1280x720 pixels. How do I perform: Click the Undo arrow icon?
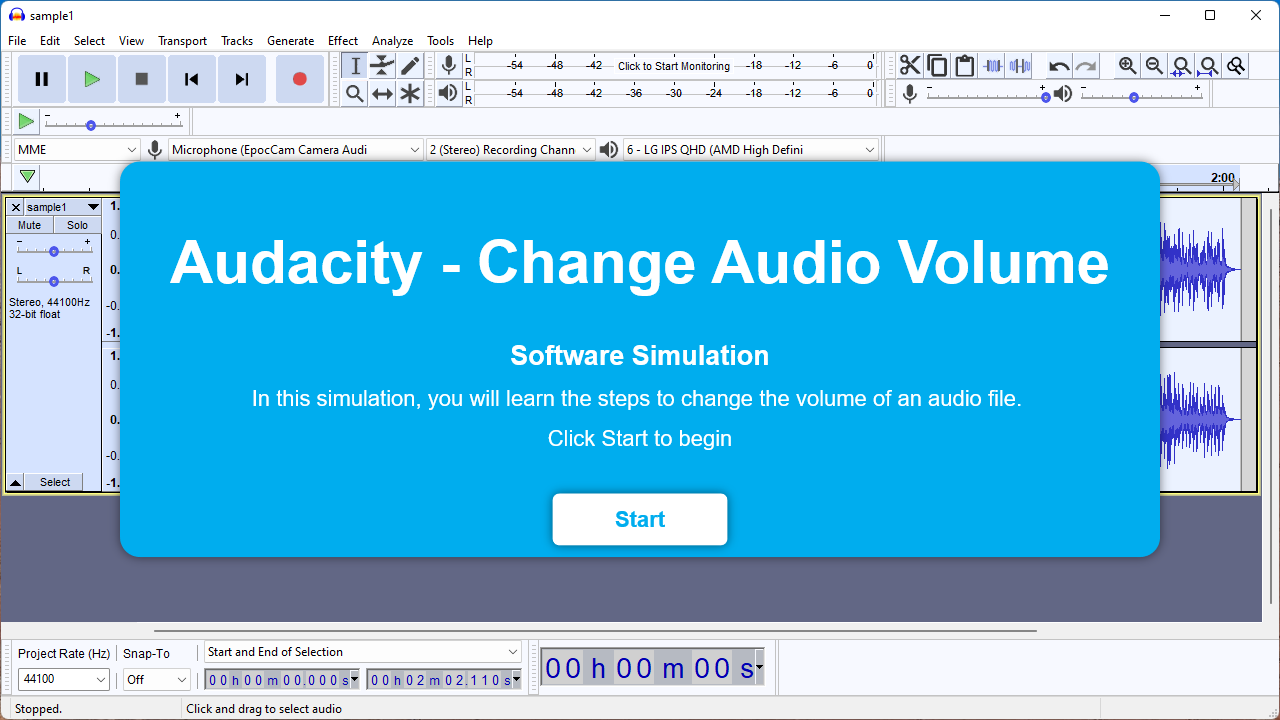1058,67
